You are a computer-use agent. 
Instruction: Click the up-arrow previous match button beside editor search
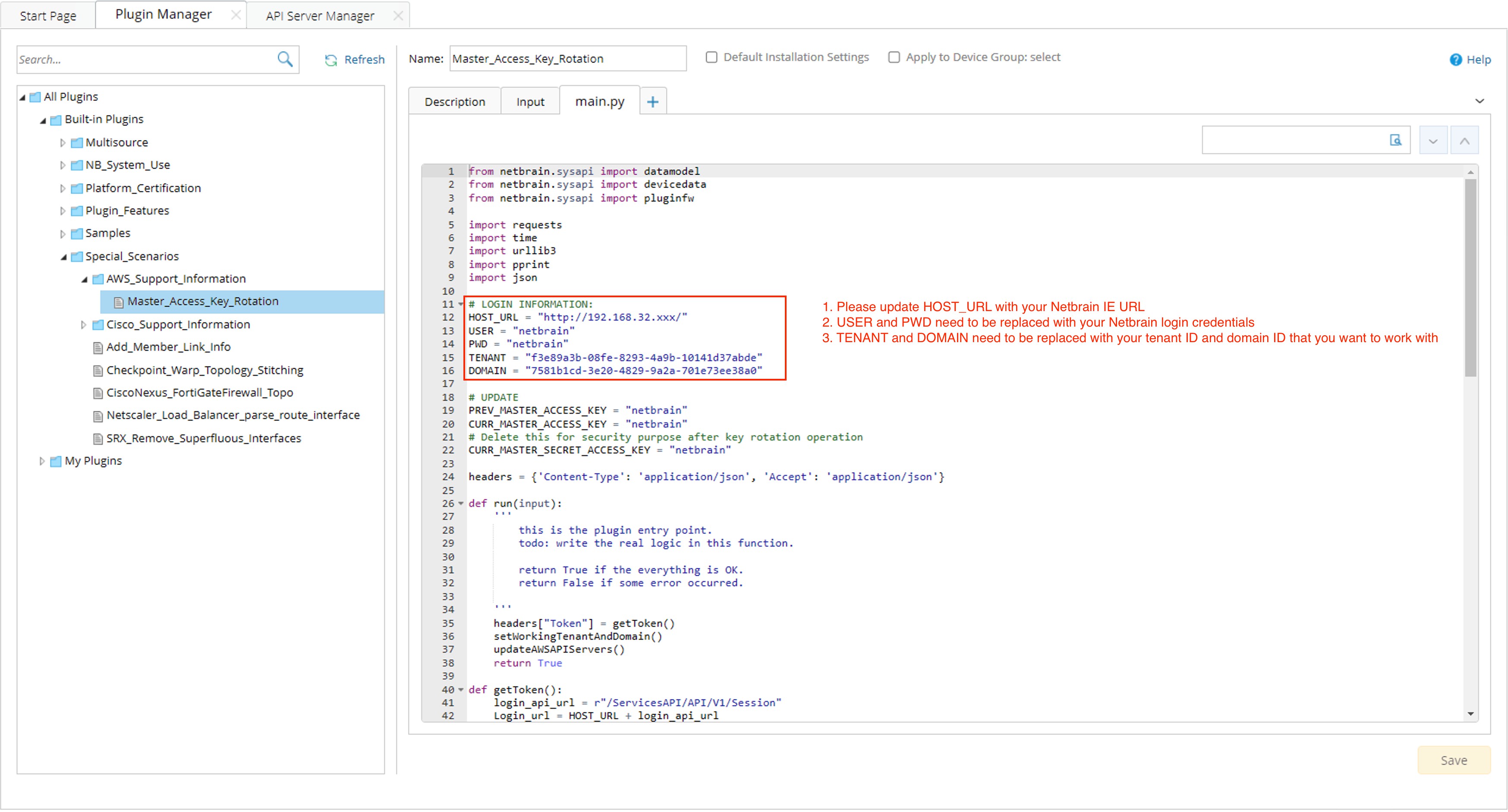(x=1465, y=140)
